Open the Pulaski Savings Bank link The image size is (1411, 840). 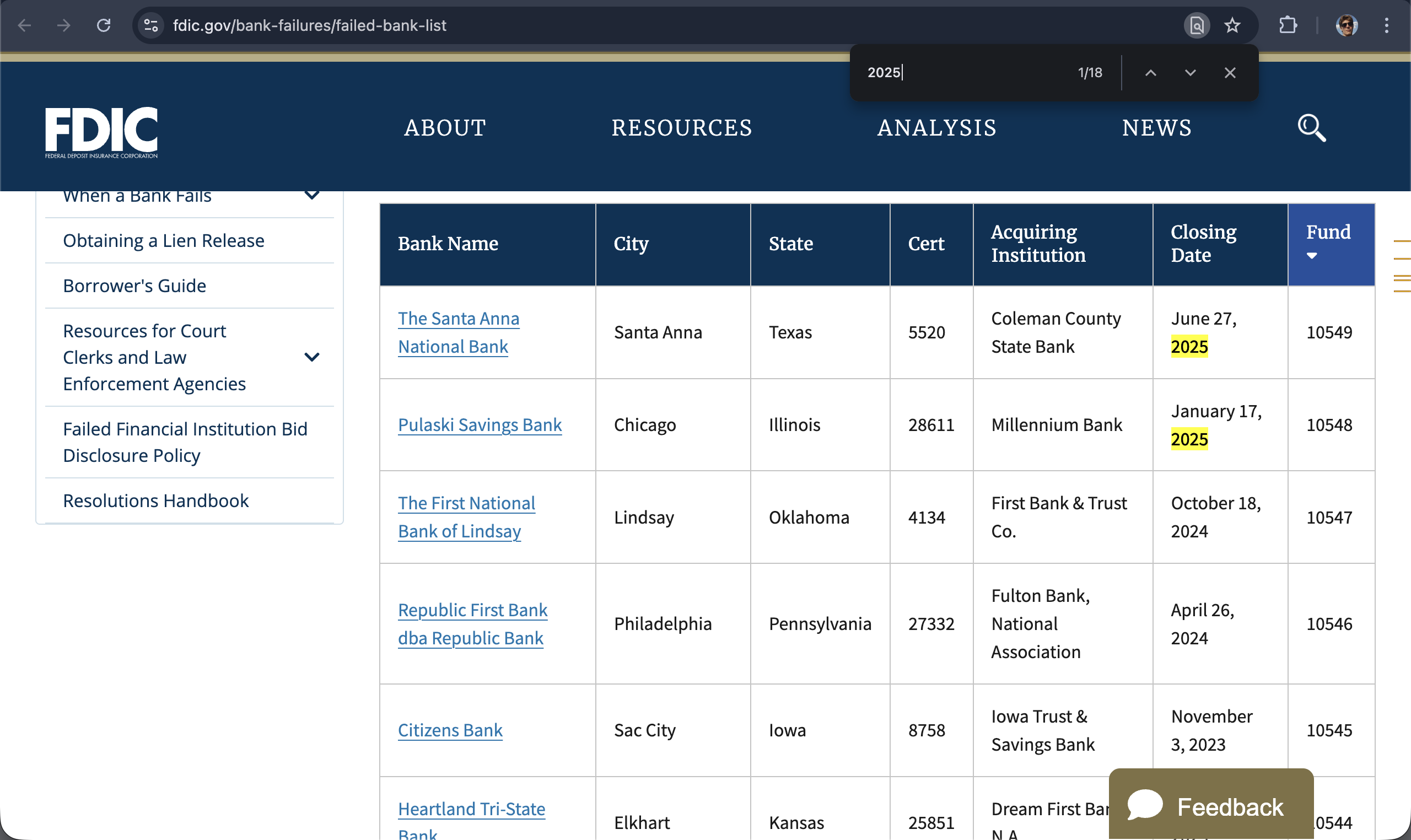(x=480, y=425)
